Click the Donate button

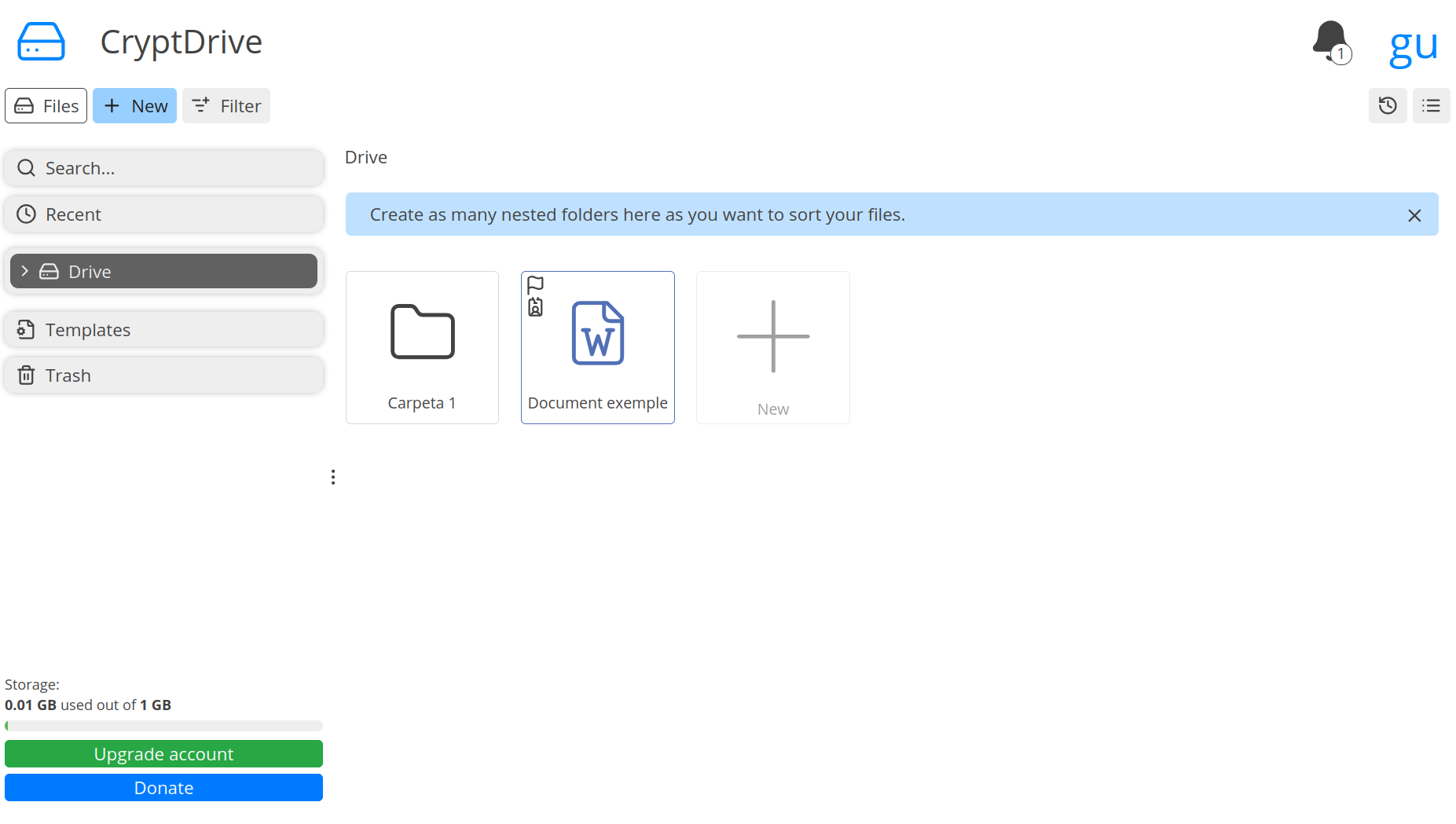point(163,787)
